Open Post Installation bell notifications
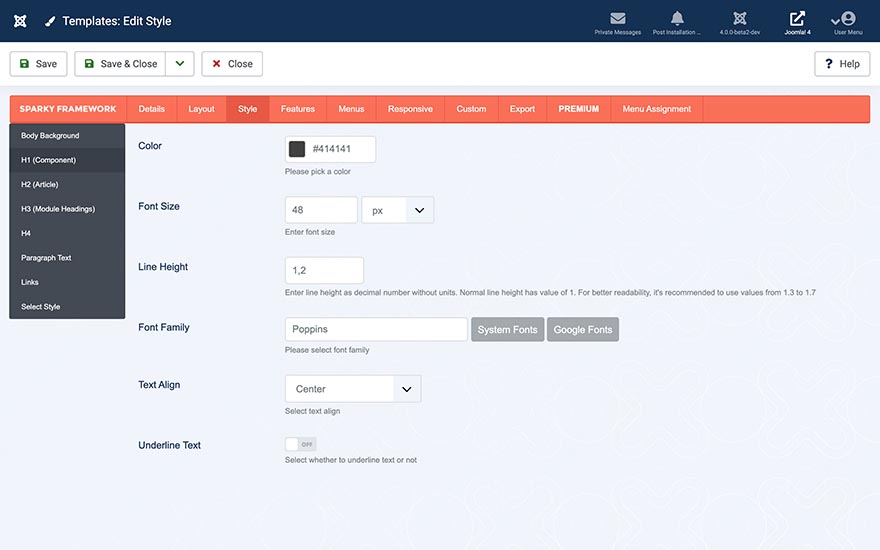Viewport: 880px width, 550px height. click(677, 19)
